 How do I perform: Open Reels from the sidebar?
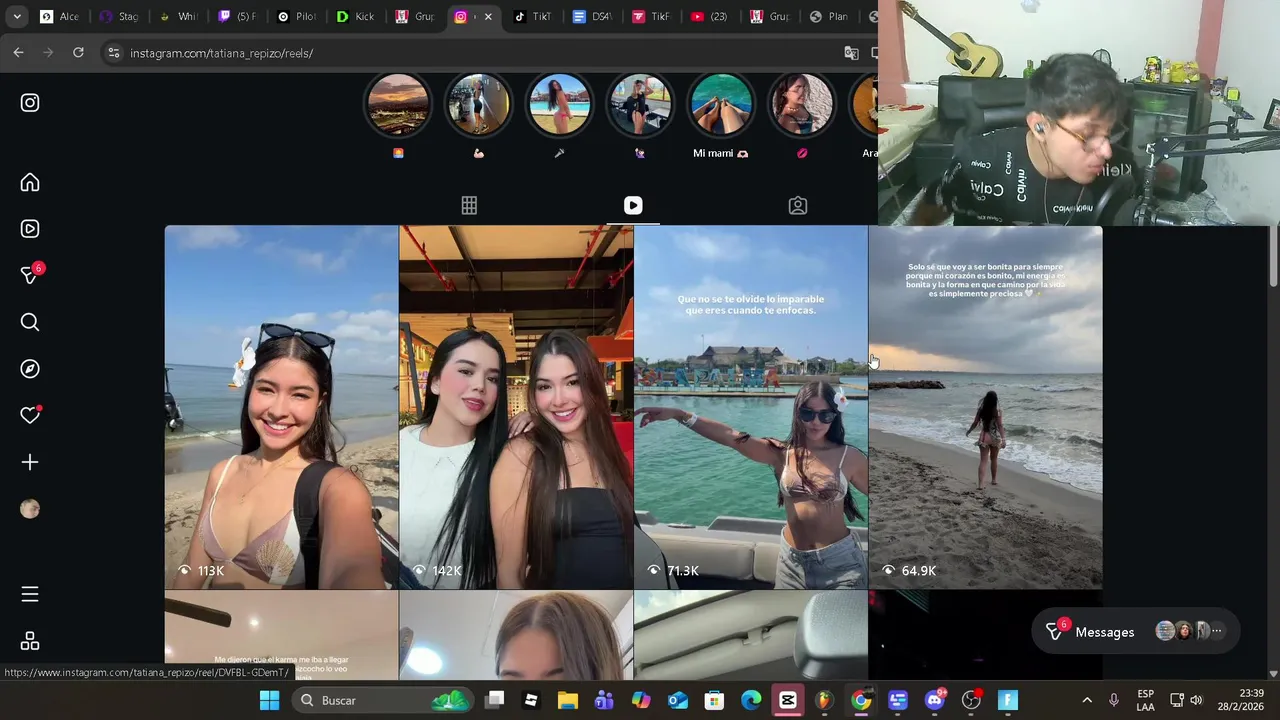30,229
